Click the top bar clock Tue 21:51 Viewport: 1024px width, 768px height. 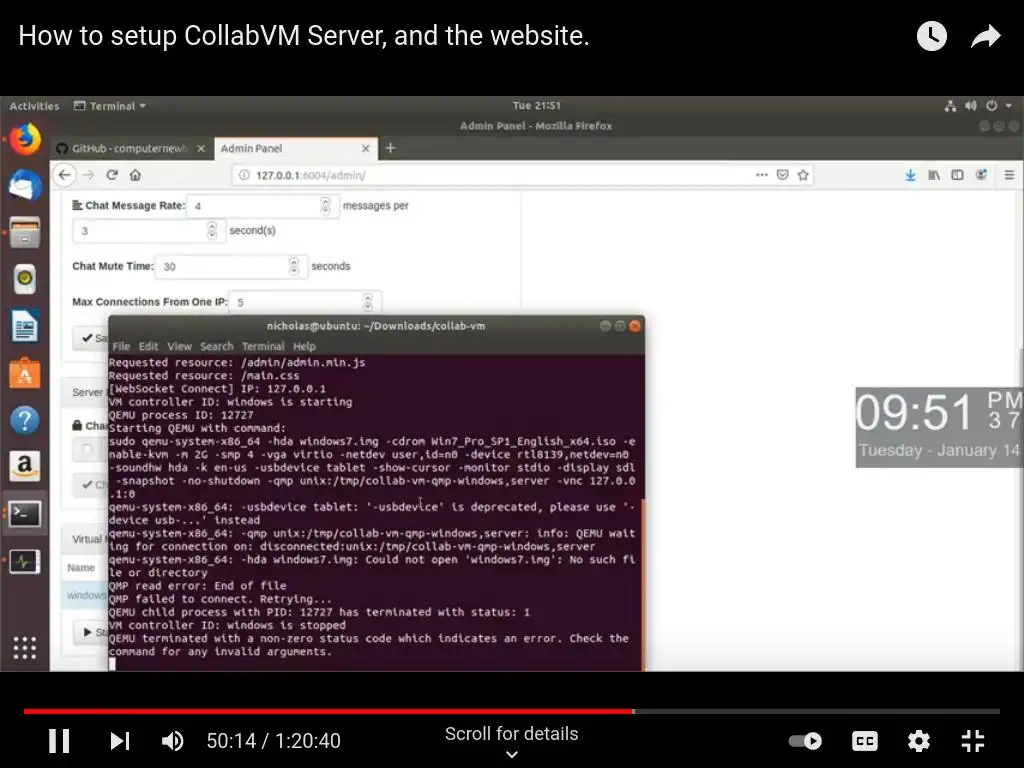(536, 105)
